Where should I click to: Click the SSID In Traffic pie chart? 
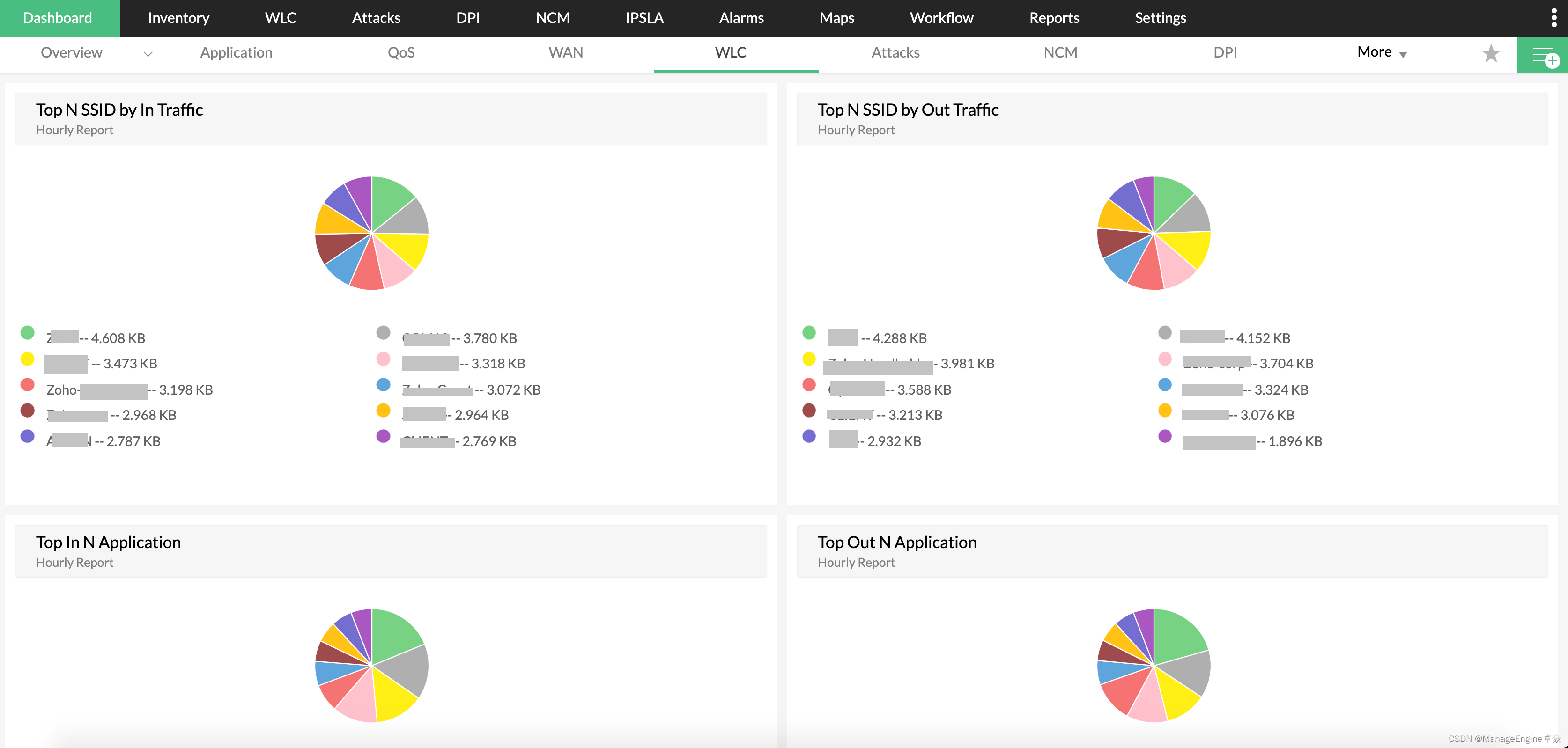(372, 233)
